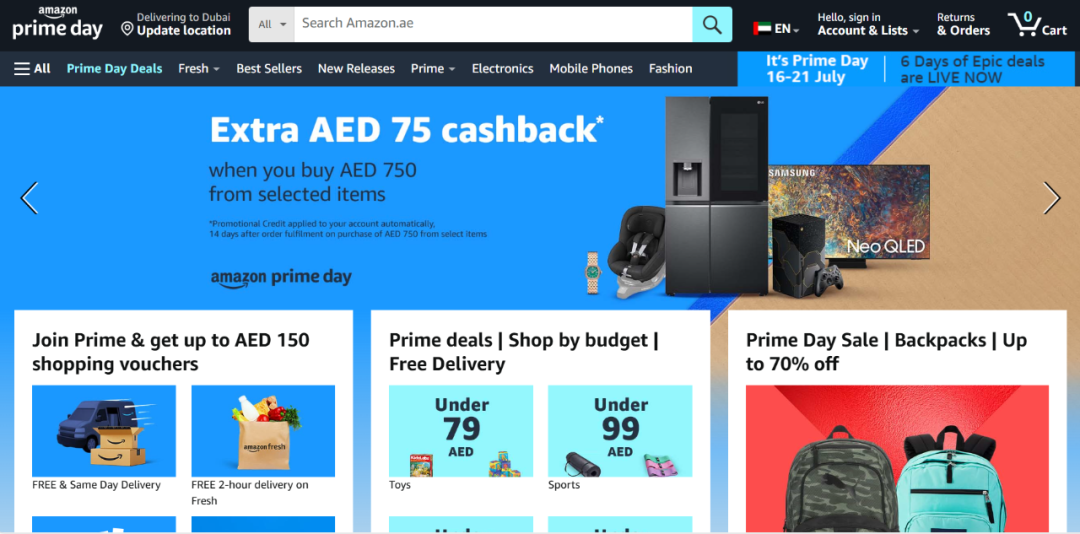Expand the Prime navigation dropdown

point(433,68)
